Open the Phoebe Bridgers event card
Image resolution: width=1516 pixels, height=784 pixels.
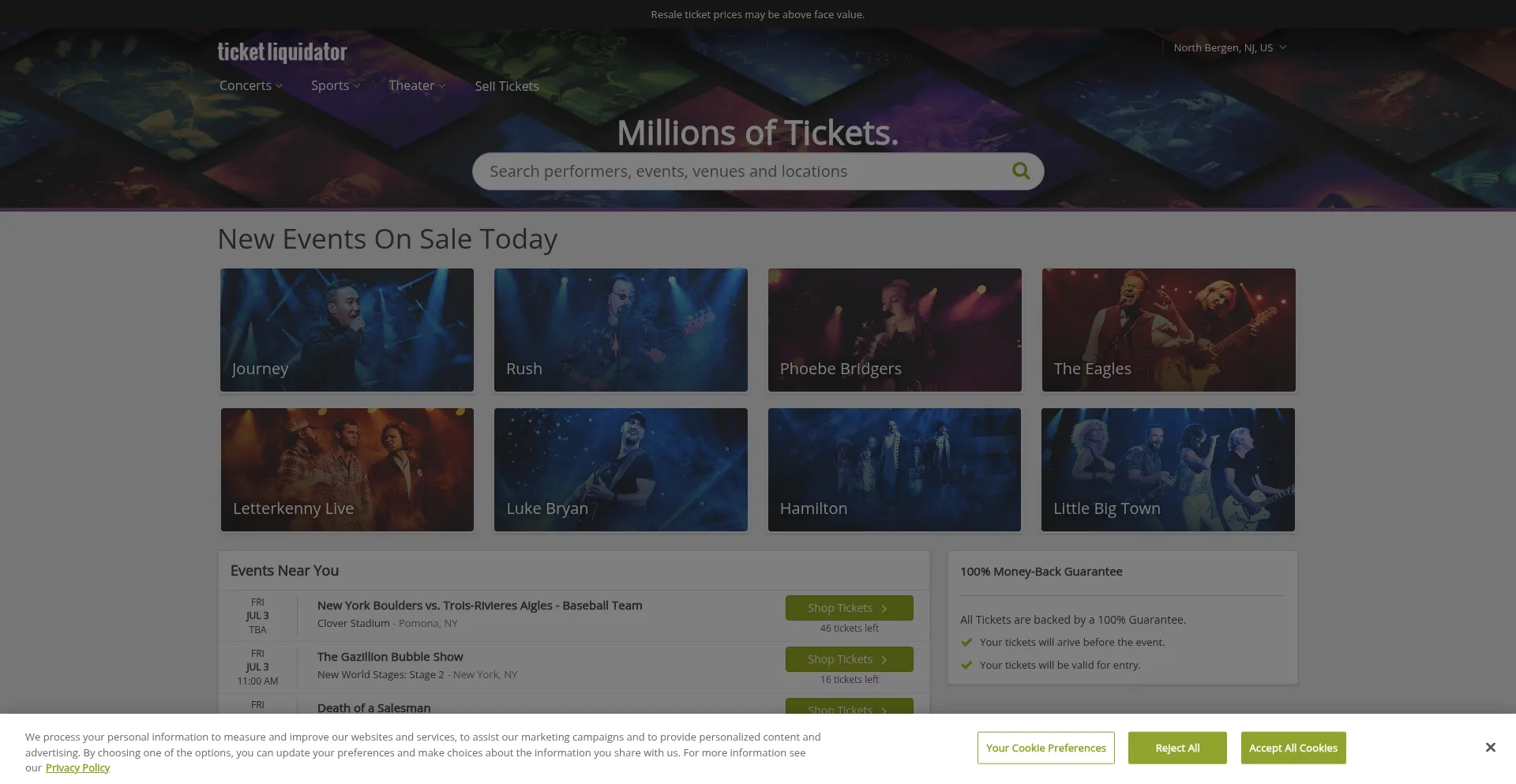click(895, 330)
